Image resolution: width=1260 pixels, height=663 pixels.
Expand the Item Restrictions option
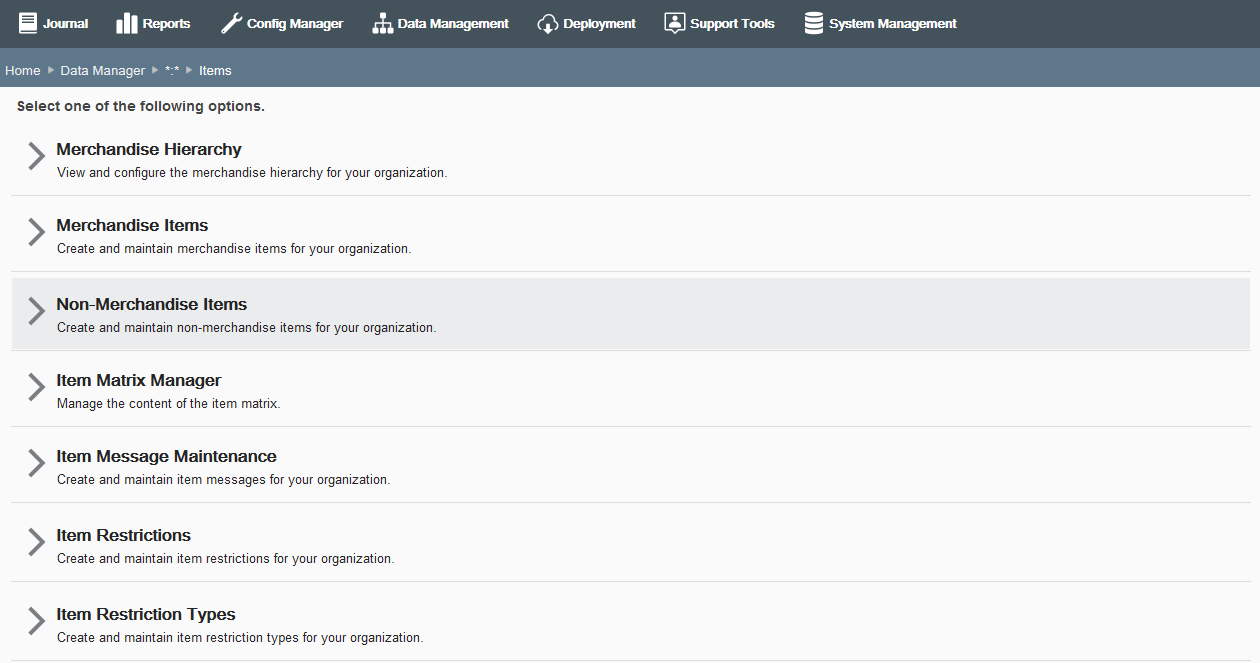coord(36,543)
